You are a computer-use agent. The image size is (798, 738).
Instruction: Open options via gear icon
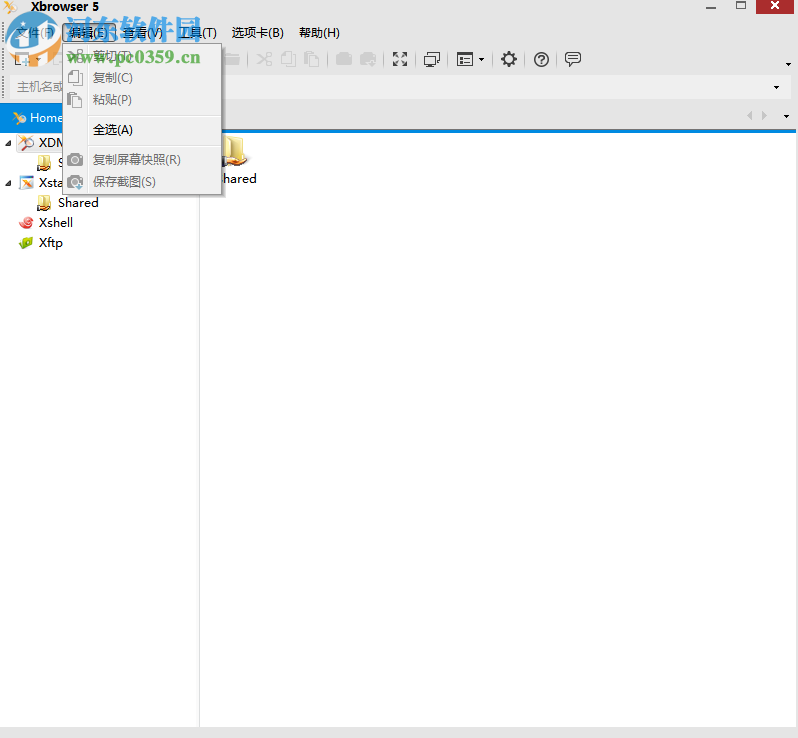[508, 60]
